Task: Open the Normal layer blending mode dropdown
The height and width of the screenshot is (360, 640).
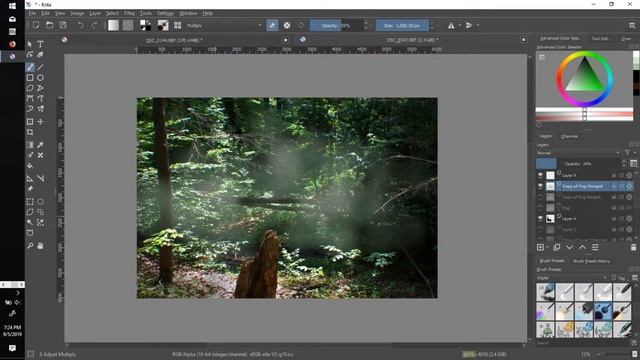Action: tap(578, 153)
